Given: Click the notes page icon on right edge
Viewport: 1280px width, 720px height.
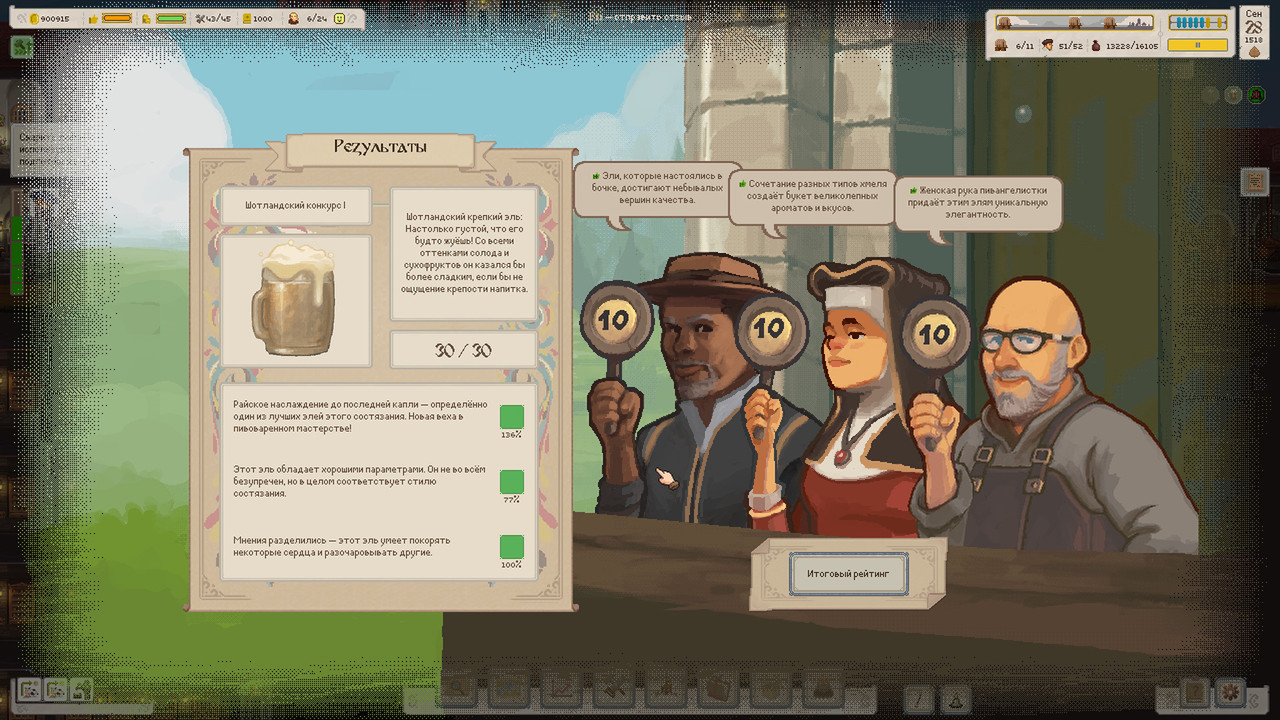Looking at the screenshot, I should (1254, 182).
